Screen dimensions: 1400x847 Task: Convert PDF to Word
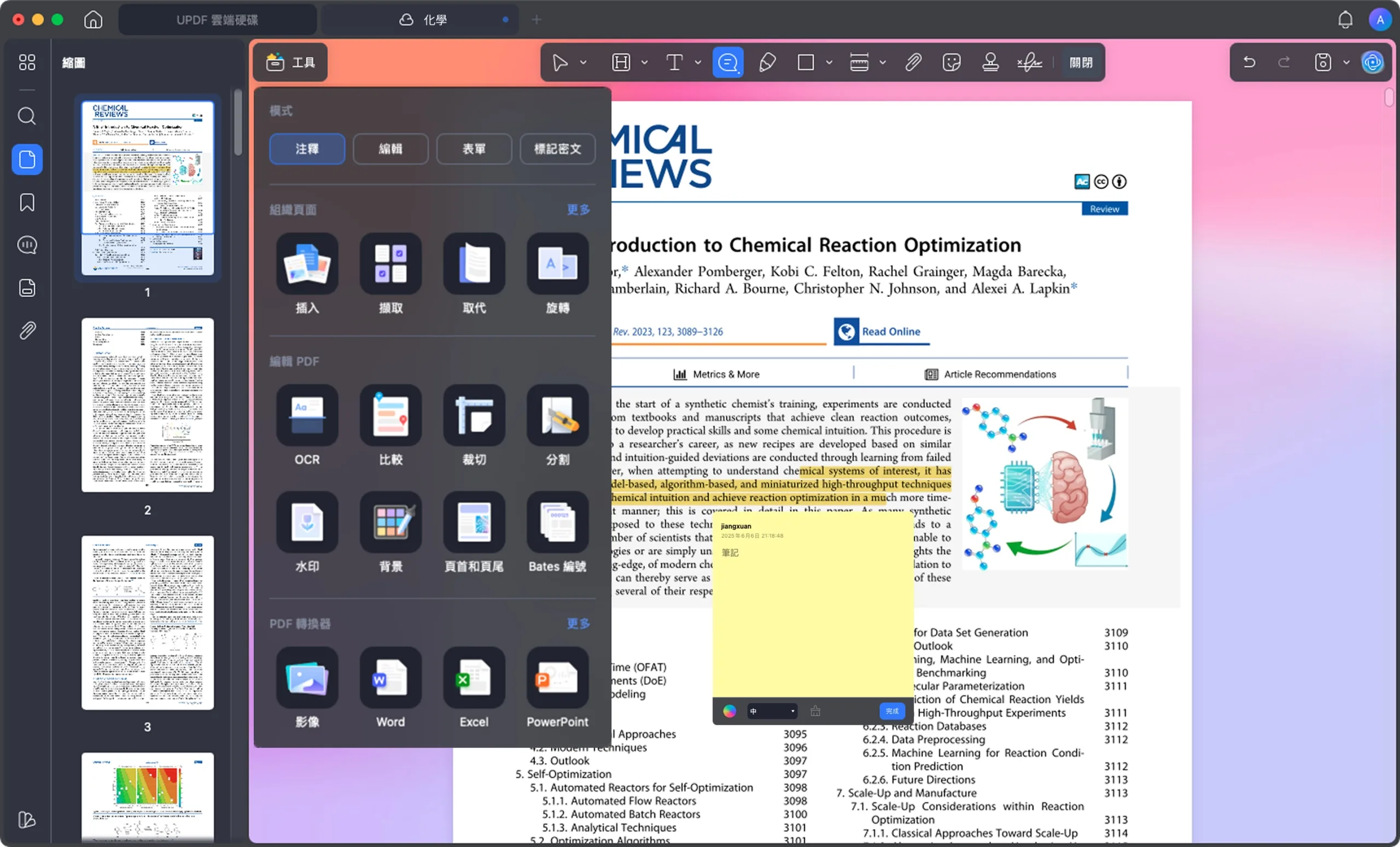click(390, 677)
